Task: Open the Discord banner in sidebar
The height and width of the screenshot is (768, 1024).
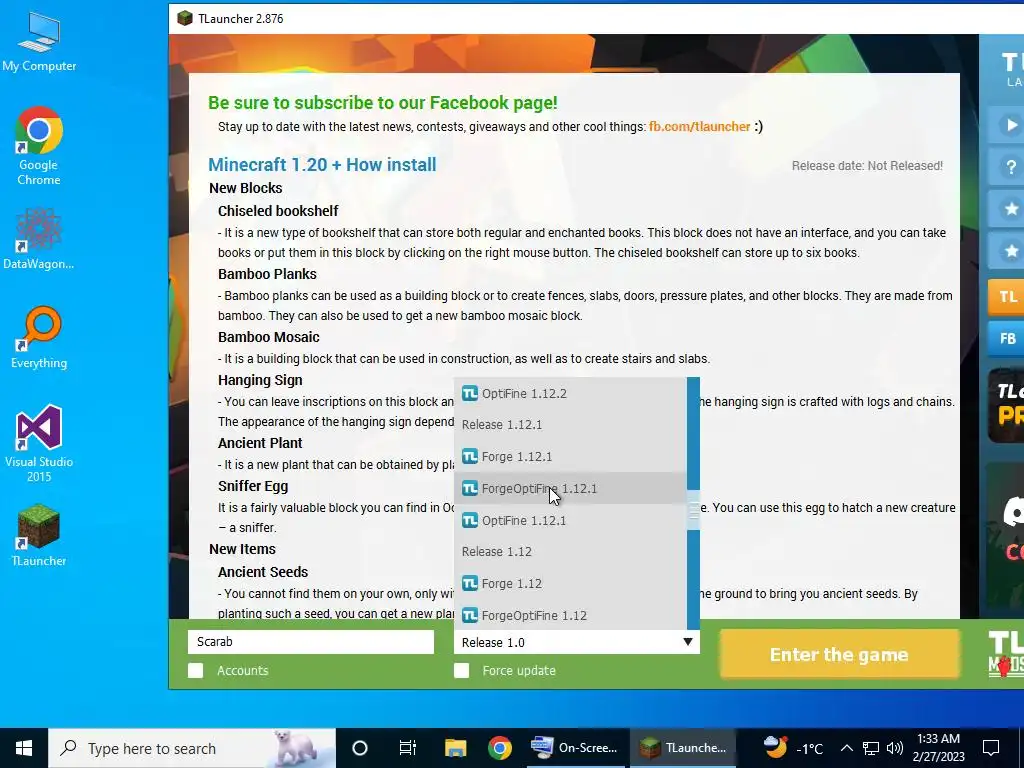Action: pyautogui.click(x=1006, y=534)
